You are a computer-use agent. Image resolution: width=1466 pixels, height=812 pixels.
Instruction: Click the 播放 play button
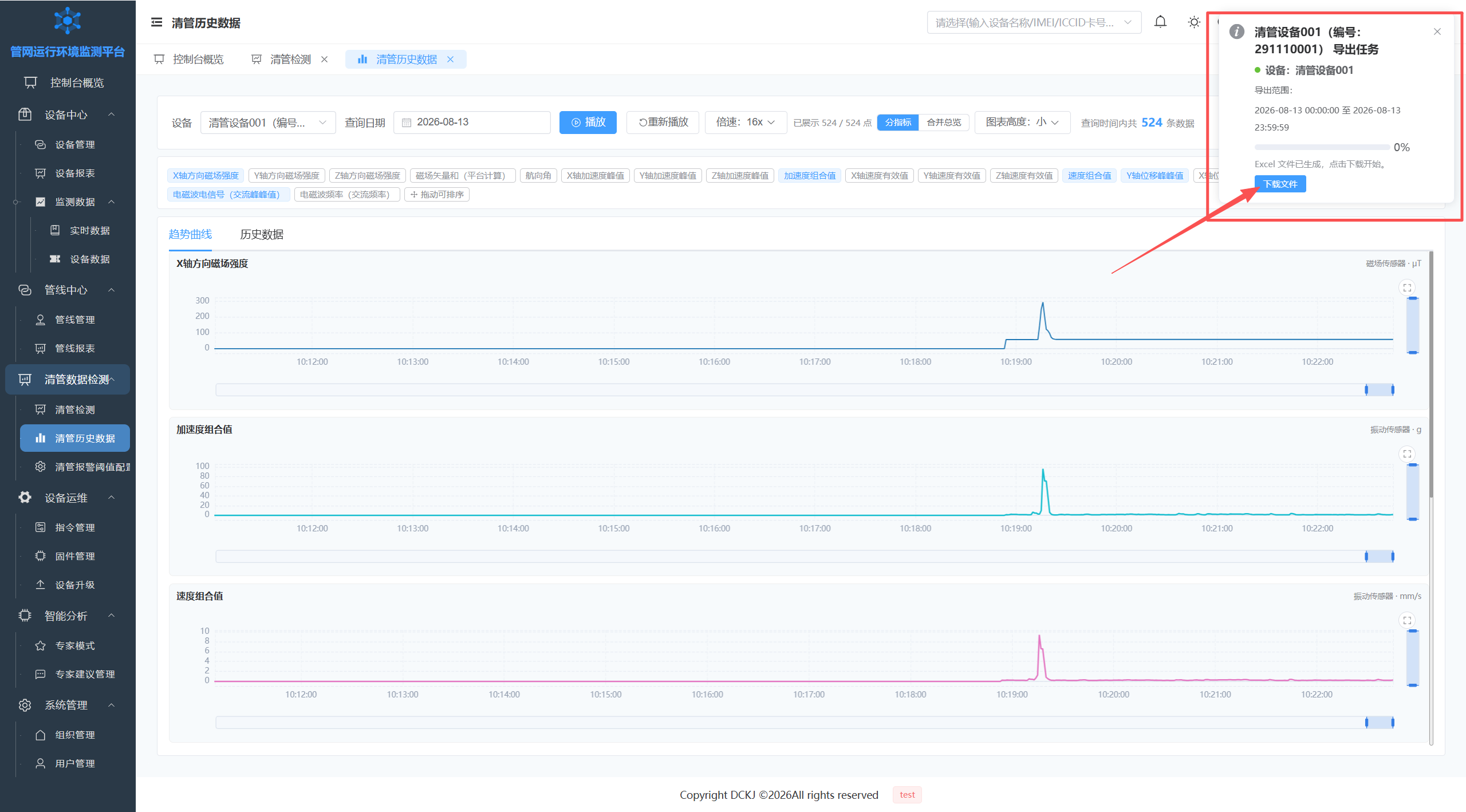click(x=588, y=122)
